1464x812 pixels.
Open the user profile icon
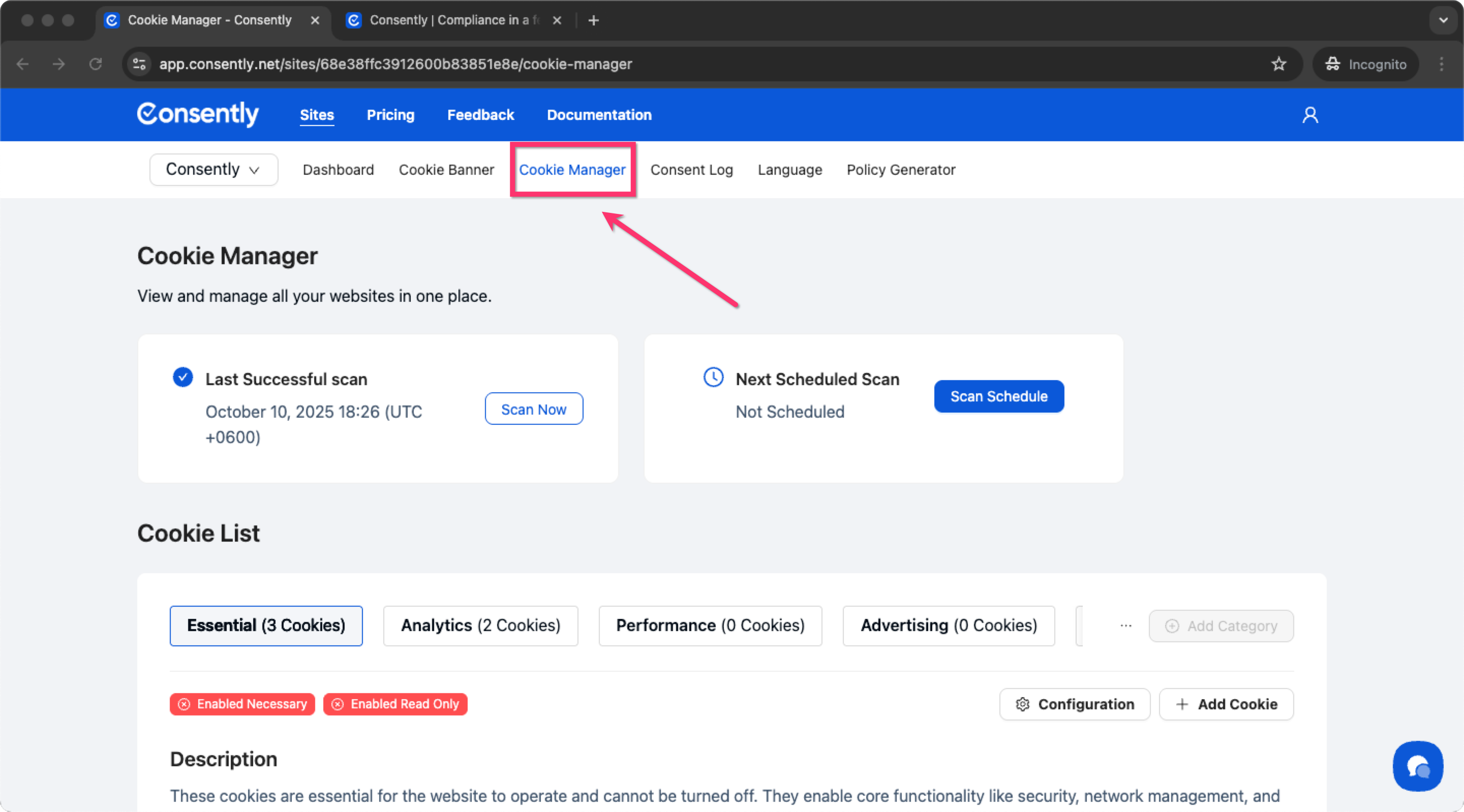pyautogui.click(x=1310, y=115)
